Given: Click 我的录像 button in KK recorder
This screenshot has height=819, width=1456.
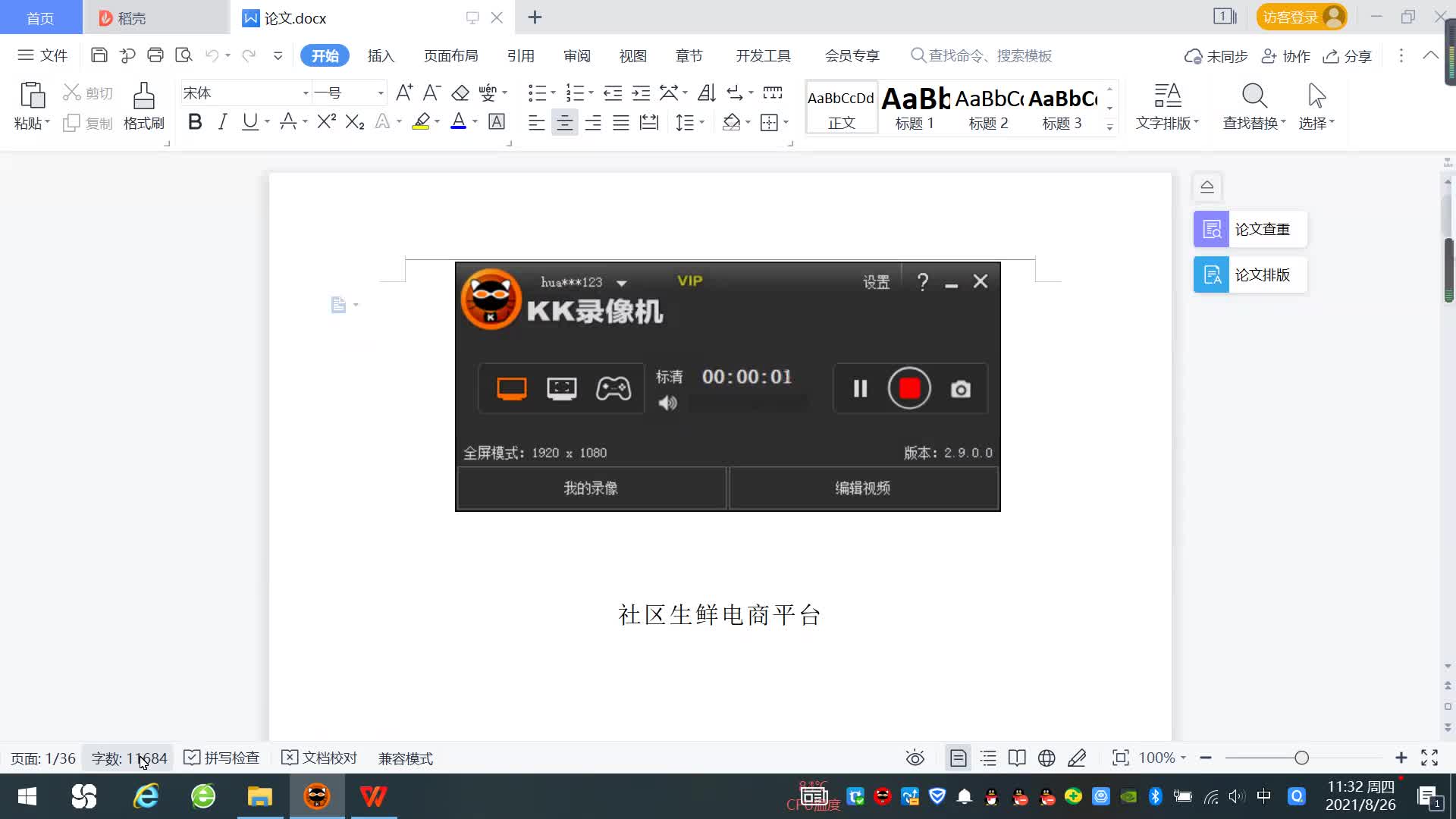Looking at the screenshot, I should click(591, 488).
